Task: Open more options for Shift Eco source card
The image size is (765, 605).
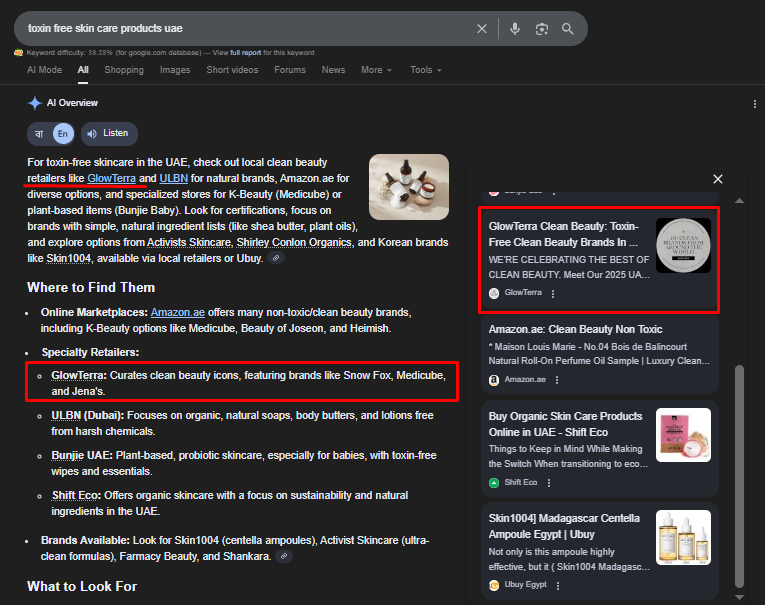Action: click(549, 483)
